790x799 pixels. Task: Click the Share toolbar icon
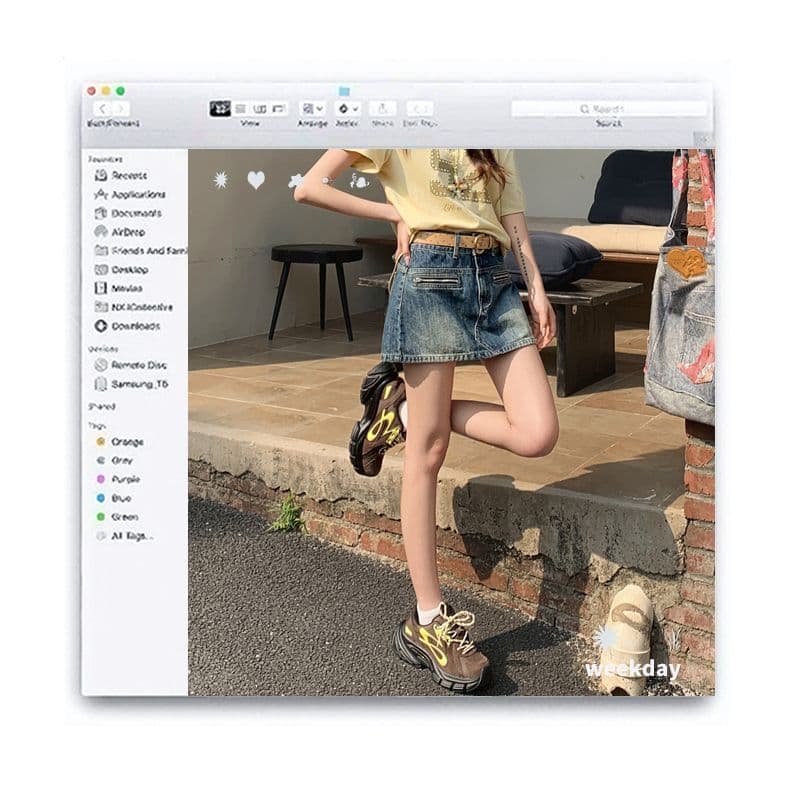(x=383, y=109)
